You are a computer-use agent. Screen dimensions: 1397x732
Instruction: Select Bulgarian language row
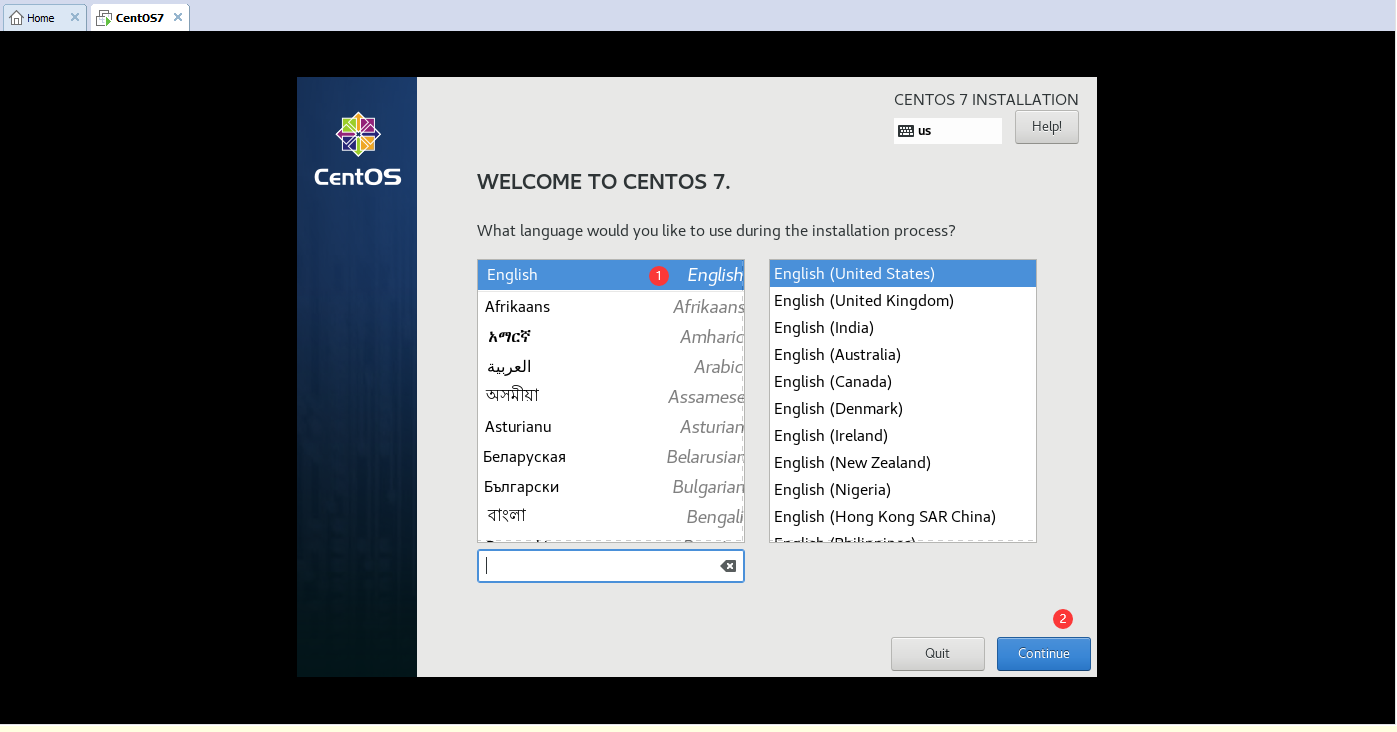(611, 486)
